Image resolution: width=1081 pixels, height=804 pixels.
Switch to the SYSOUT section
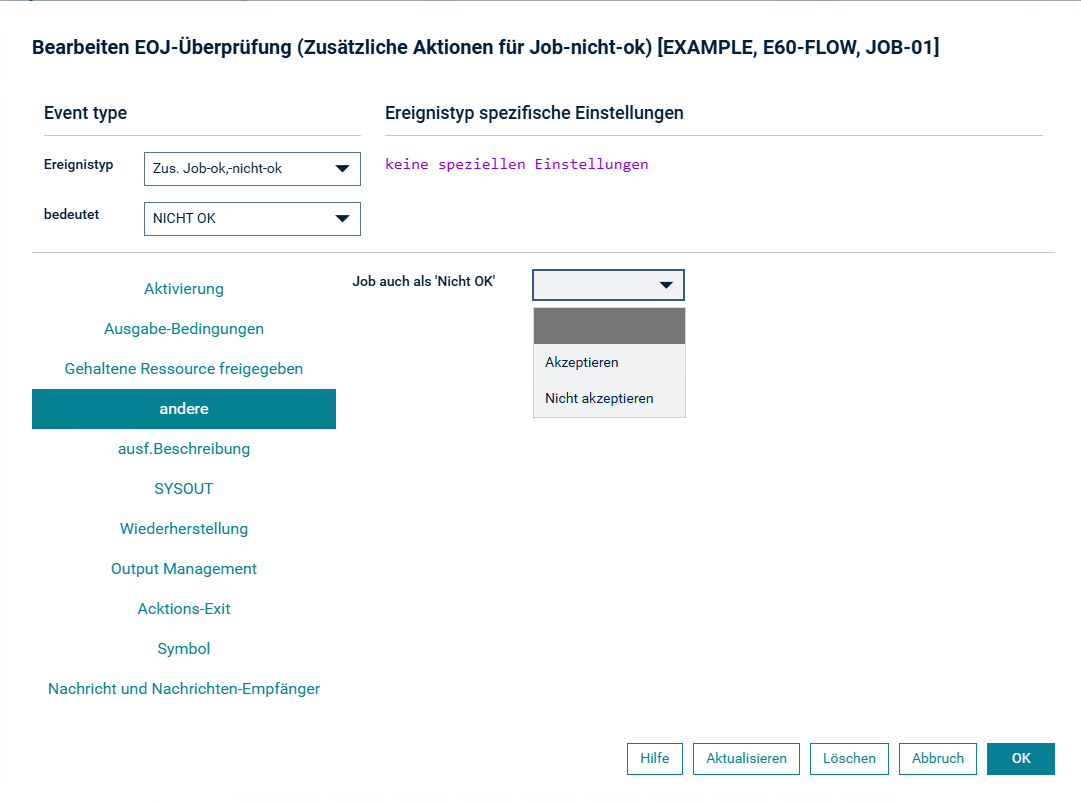[x=184, y=489]
